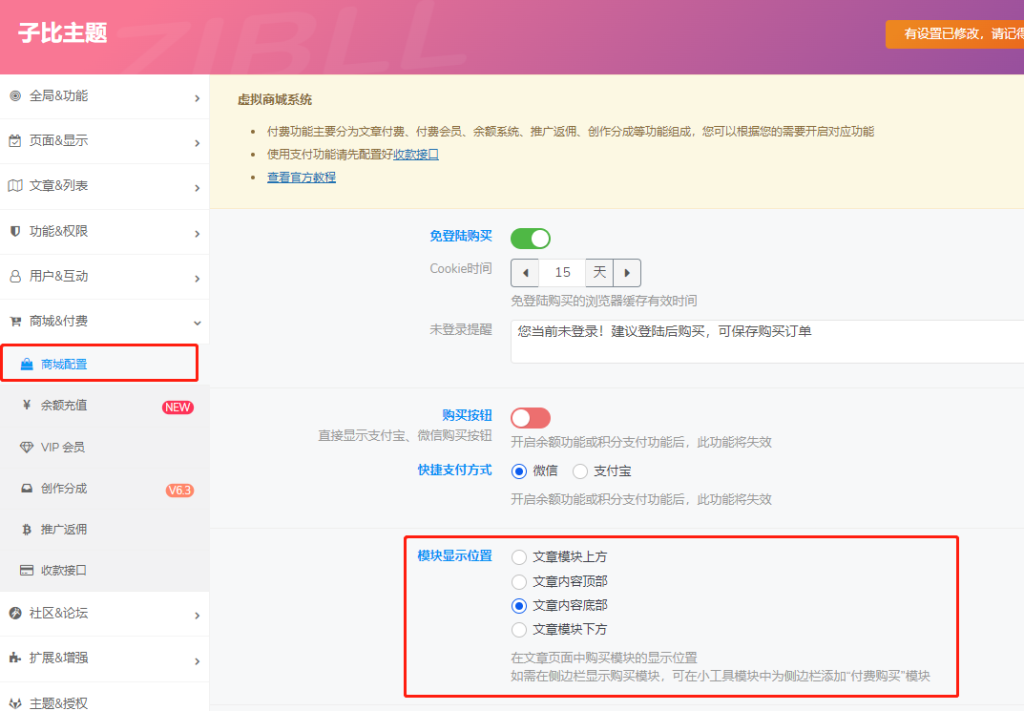Click the 子比主题 logo title
This screenshot has height=711, width=1024.
click(63, 33)
